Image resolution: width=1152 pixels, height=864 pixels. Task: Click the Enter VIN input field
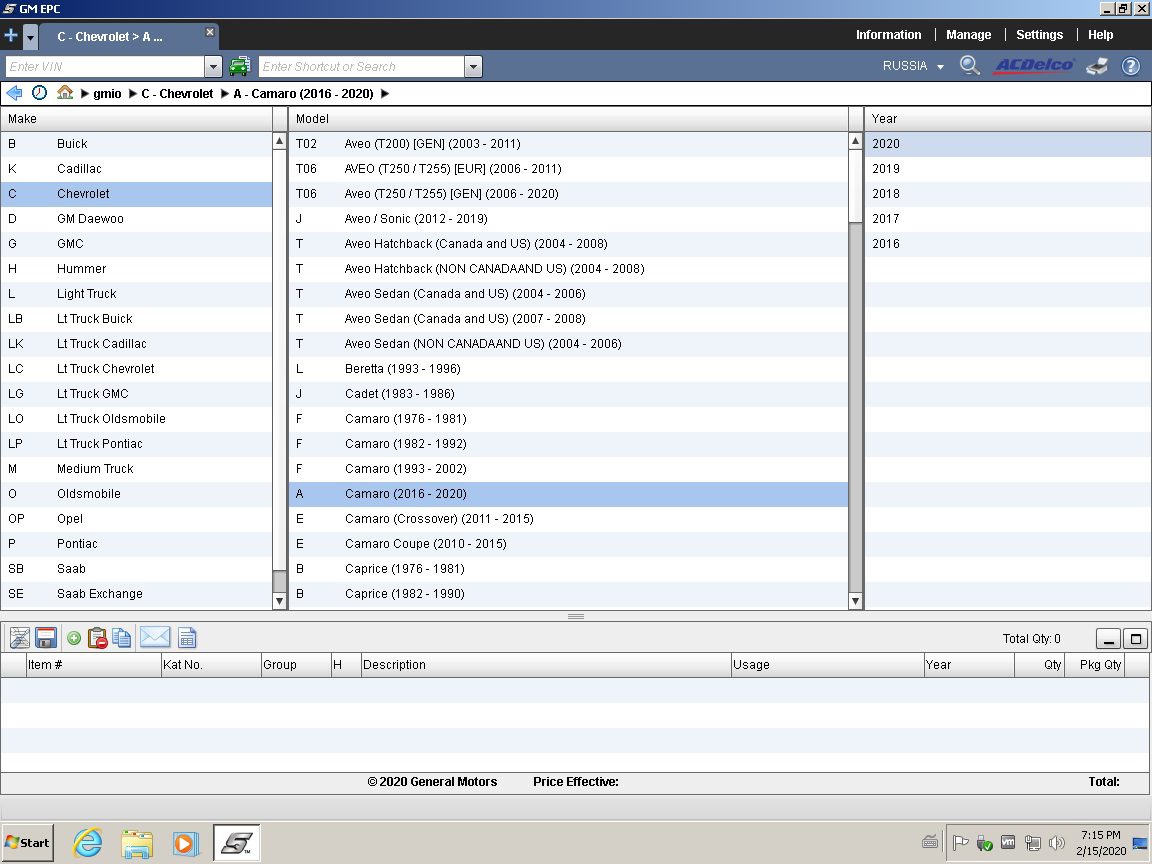[104, 67]
